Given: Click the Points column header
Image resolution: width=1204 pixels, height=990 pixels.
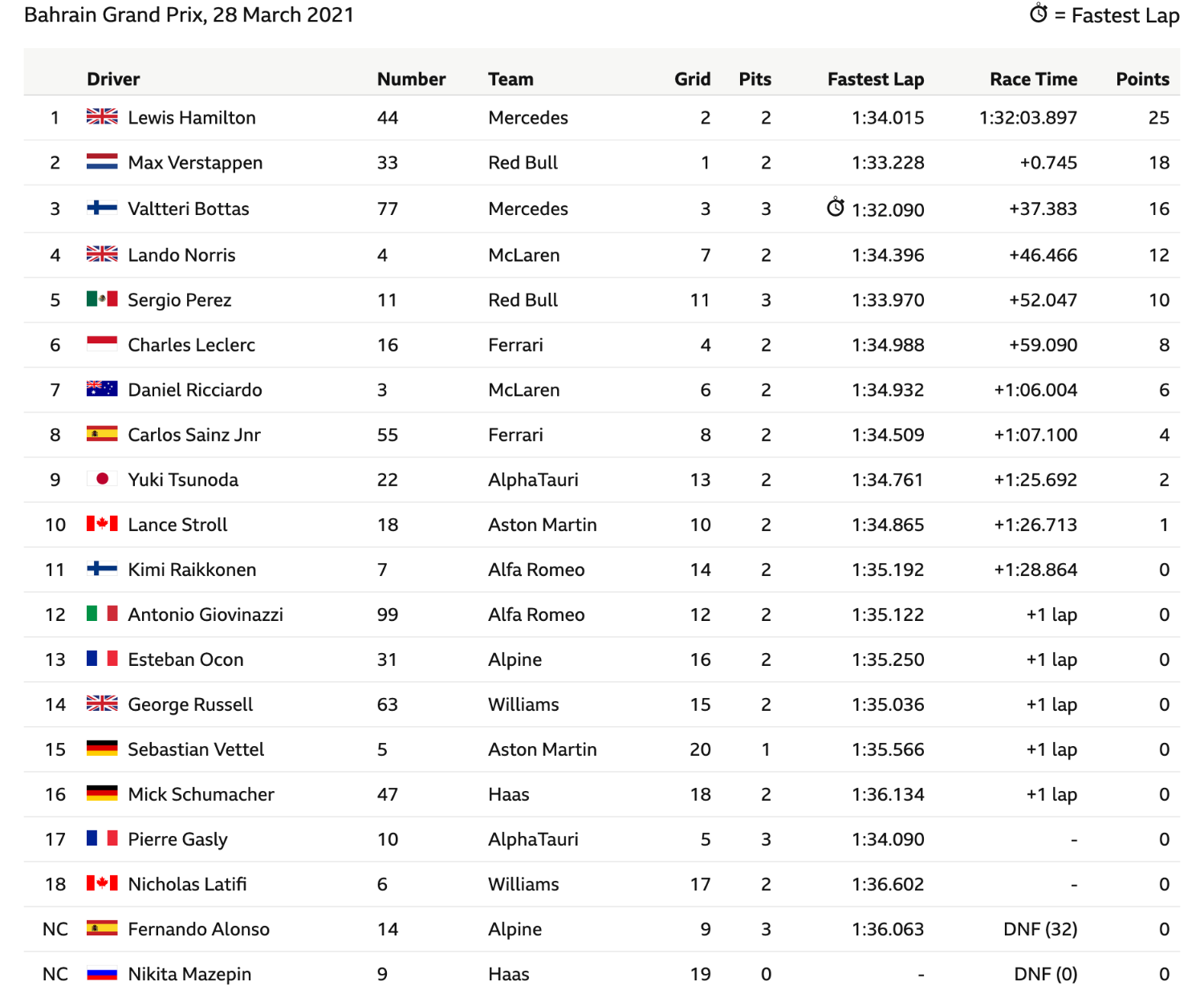Looking at the screenshot, I should (1142, 79).
